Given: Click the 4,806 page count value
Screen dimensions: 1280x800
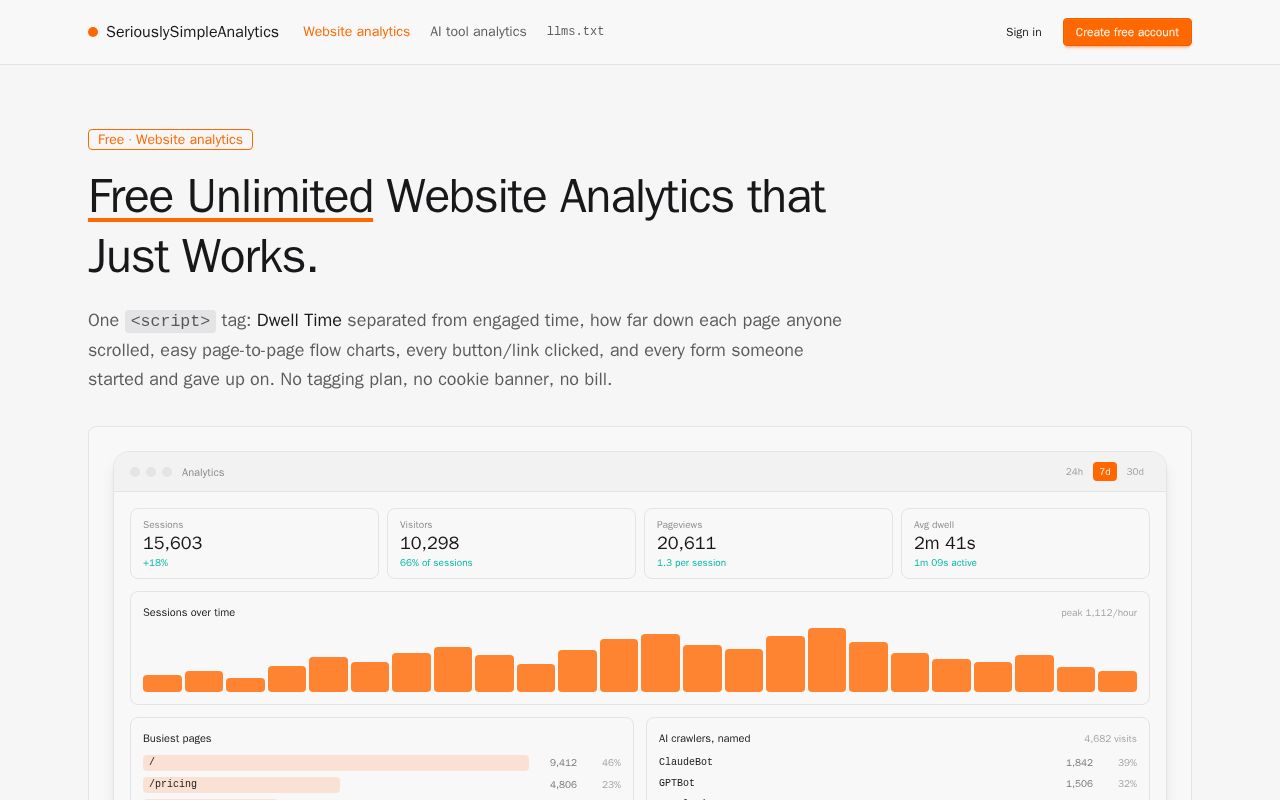Looking at the screenshot, I should (x=563, y=784).
